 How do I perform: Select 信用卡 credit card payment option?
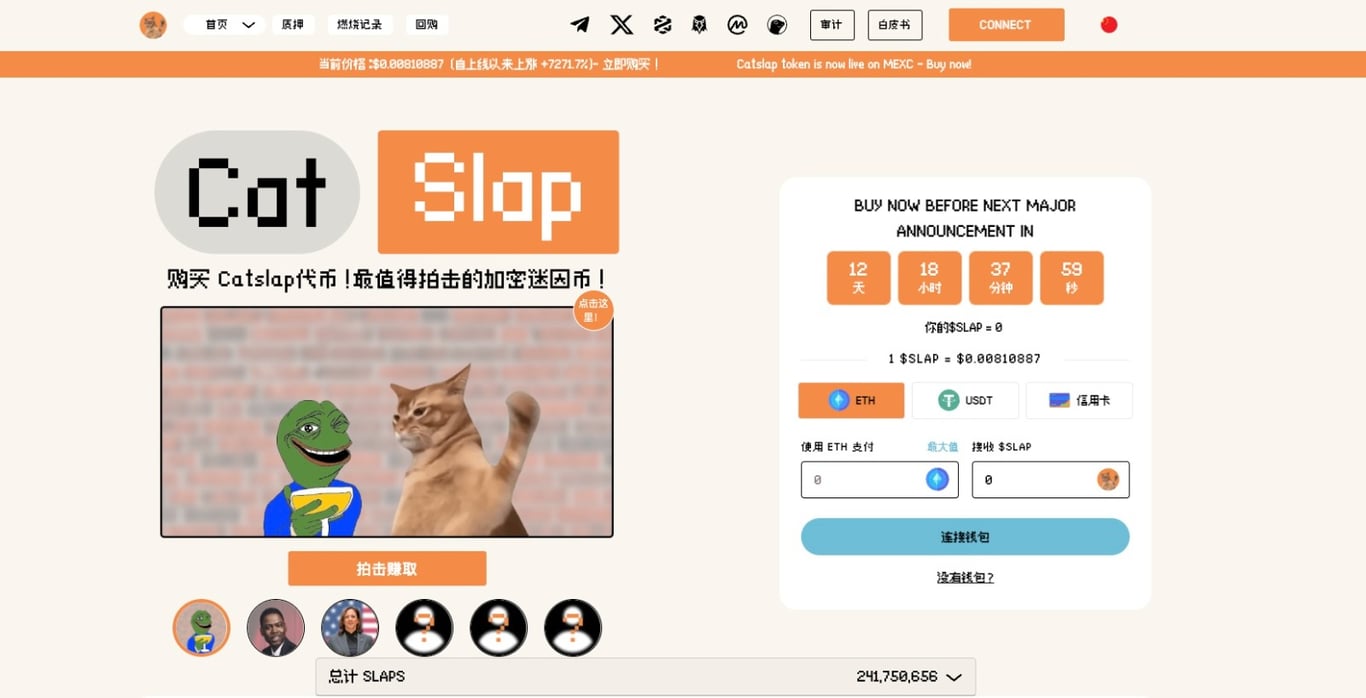click(1079, 400)
